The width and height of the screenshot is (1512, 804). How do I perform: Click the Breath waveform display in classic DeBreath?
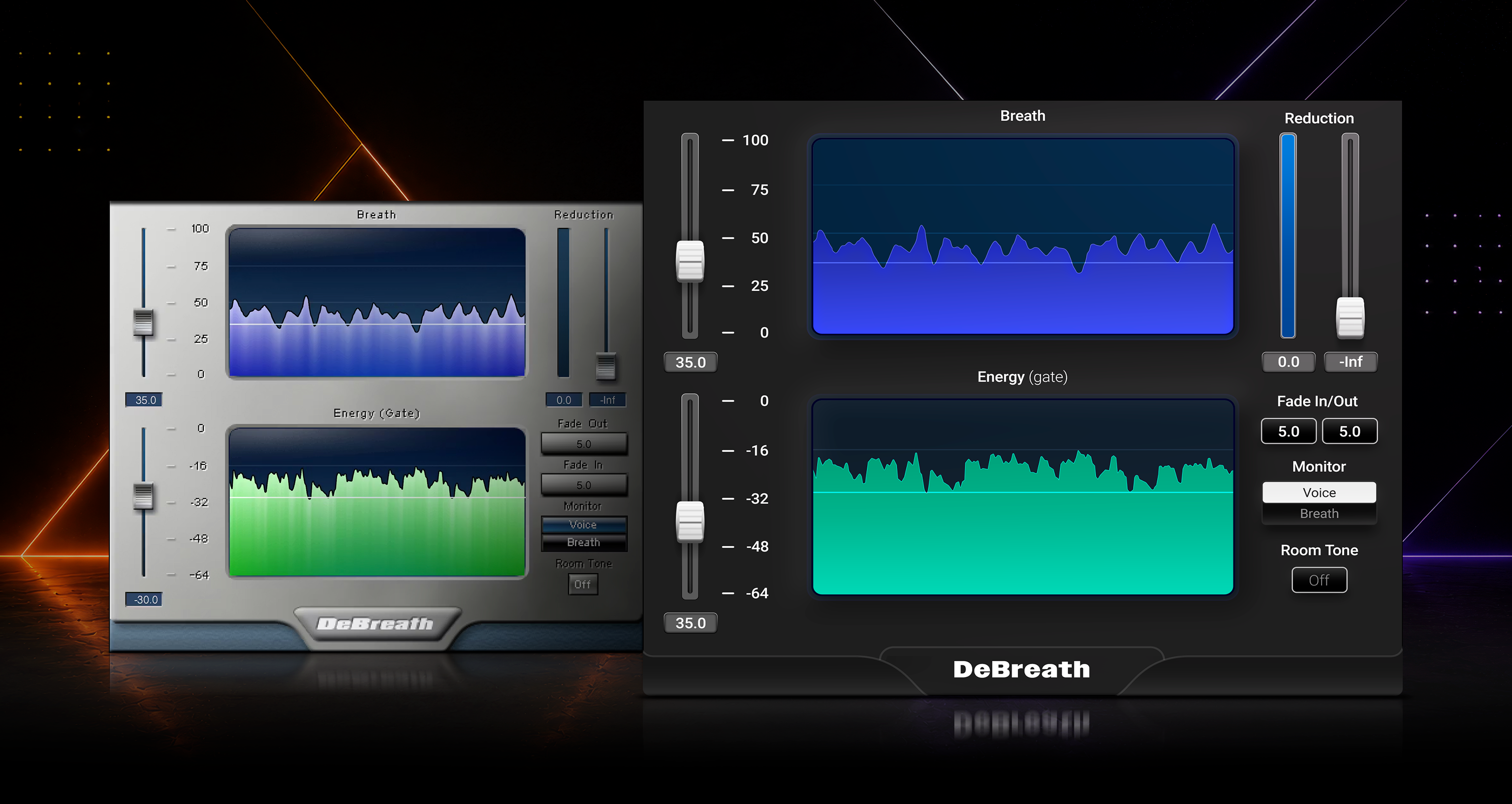tap(377, 302)
